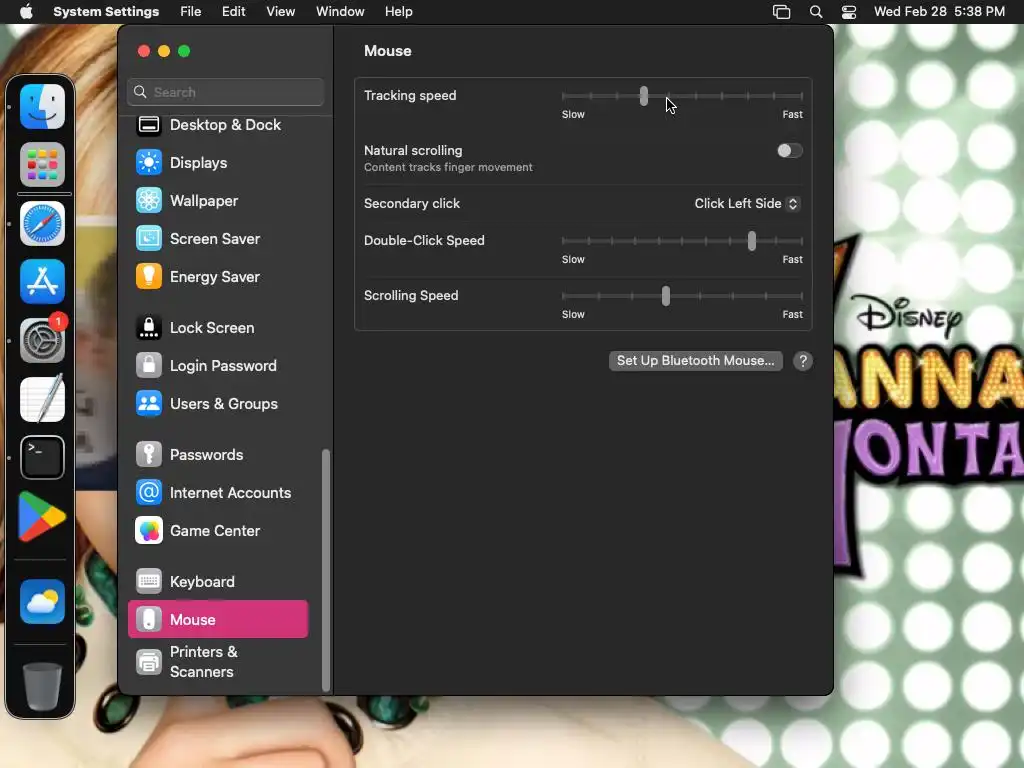
Task: Click the menu bar date and time
Action: point(939,12)
